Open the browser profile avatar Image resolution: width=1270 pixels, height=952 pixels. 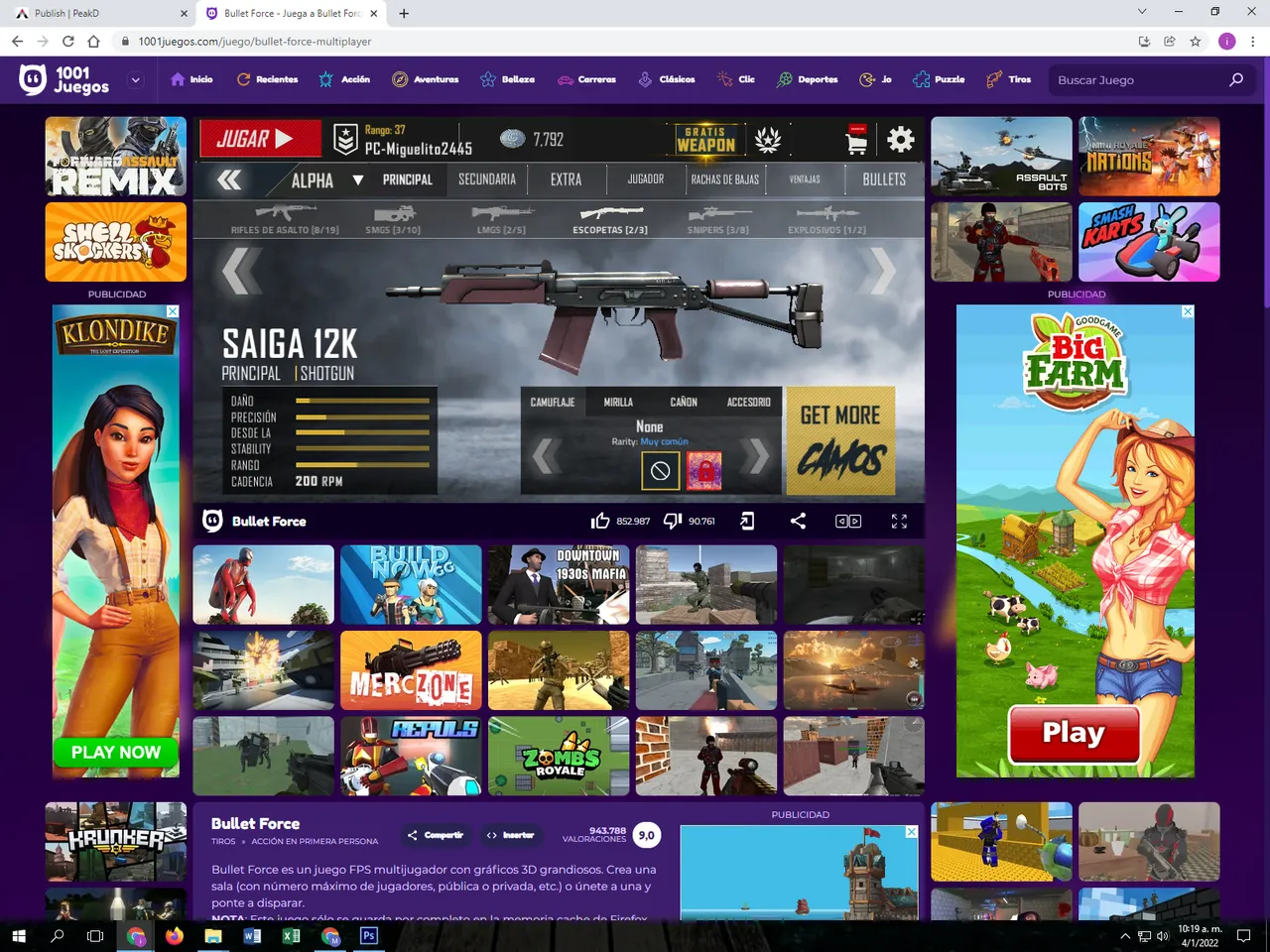(x=1227, y=42)
